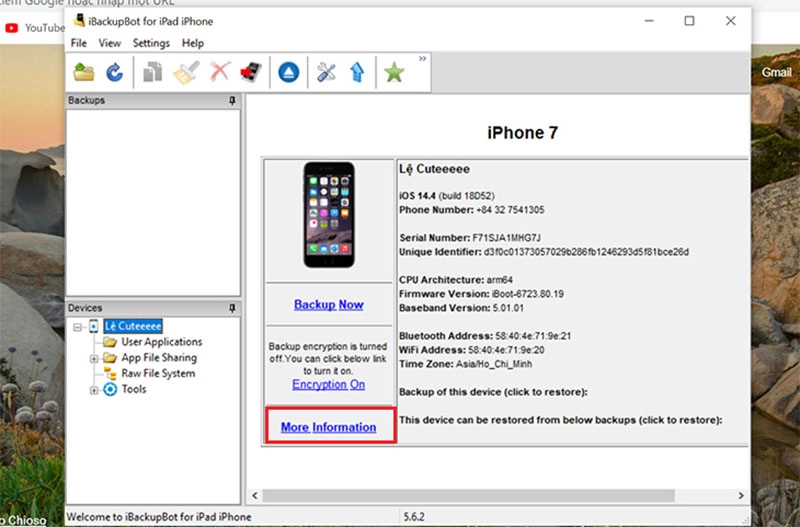Click the Encryption On link
The width and height of the screenshot is (800, 527).
pos(329,384)
